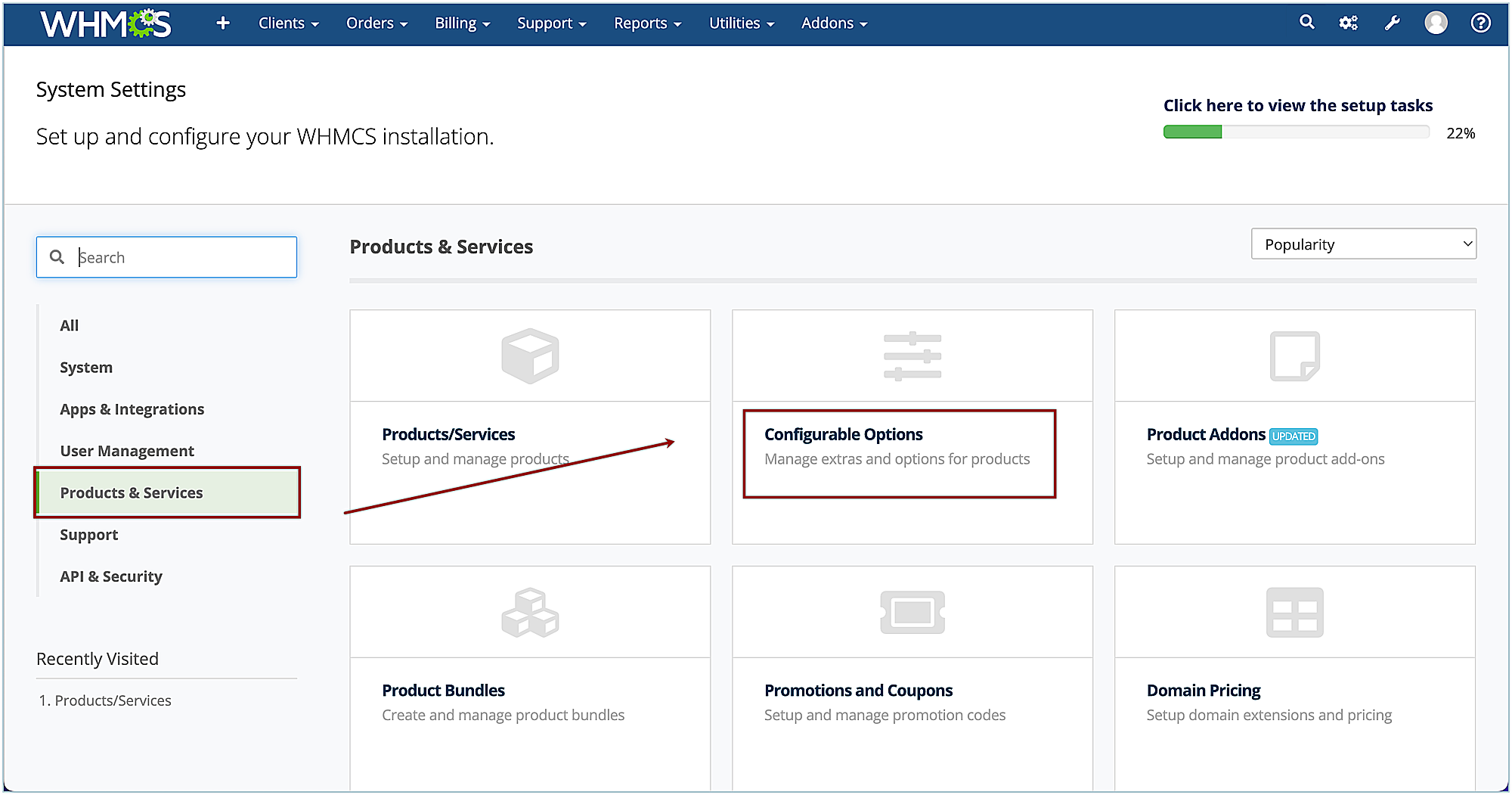This screenshot has width=1512, height=795.
Task: Select the All category in sidebar
Action: point(69,325)
